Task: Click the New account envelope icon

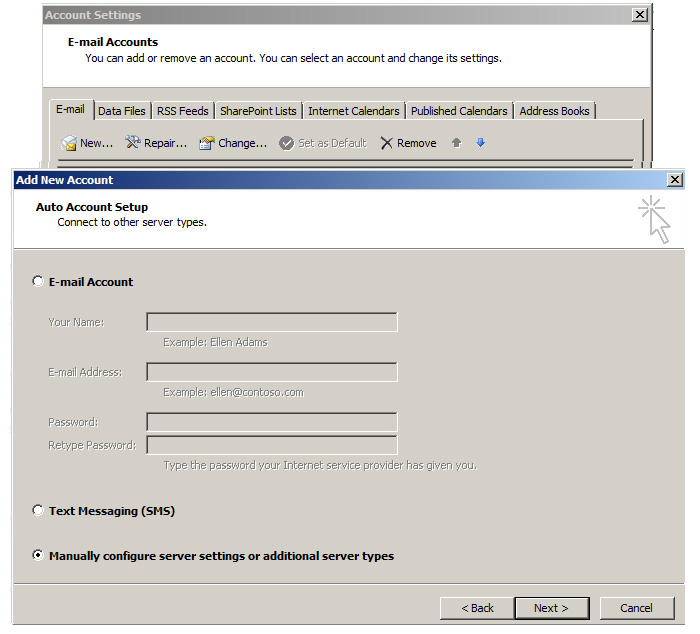Action: pos(69,143)
